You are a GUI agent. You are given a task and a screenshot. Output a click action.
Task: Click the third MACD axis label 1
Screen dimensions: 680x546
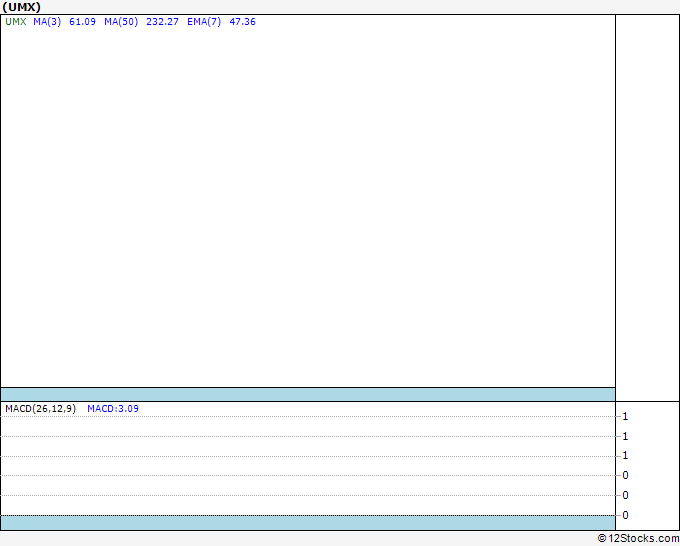pos(625,455)
